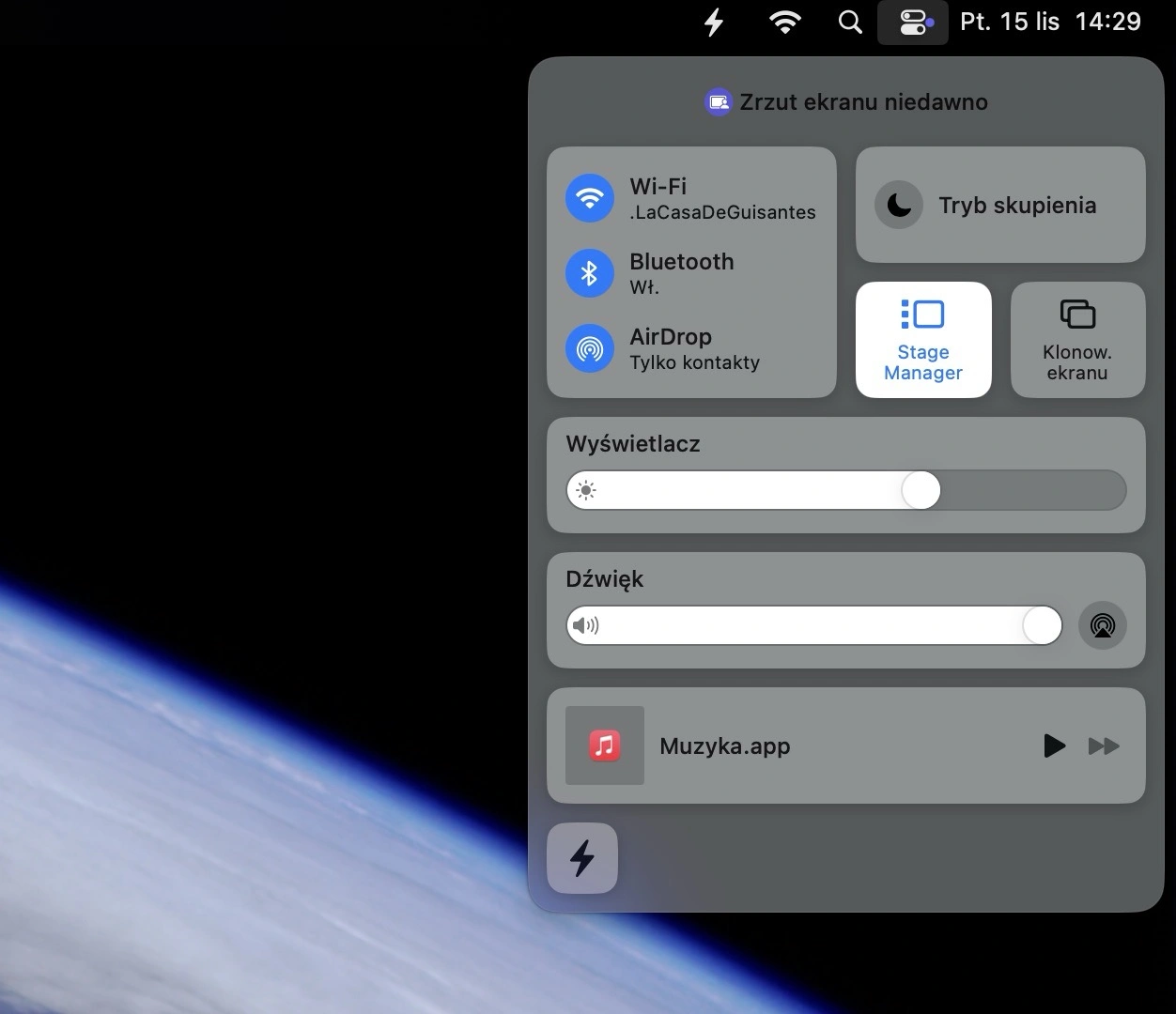
Task: Close Control Center via menu bar icon
Action: [x=913, y=22]
